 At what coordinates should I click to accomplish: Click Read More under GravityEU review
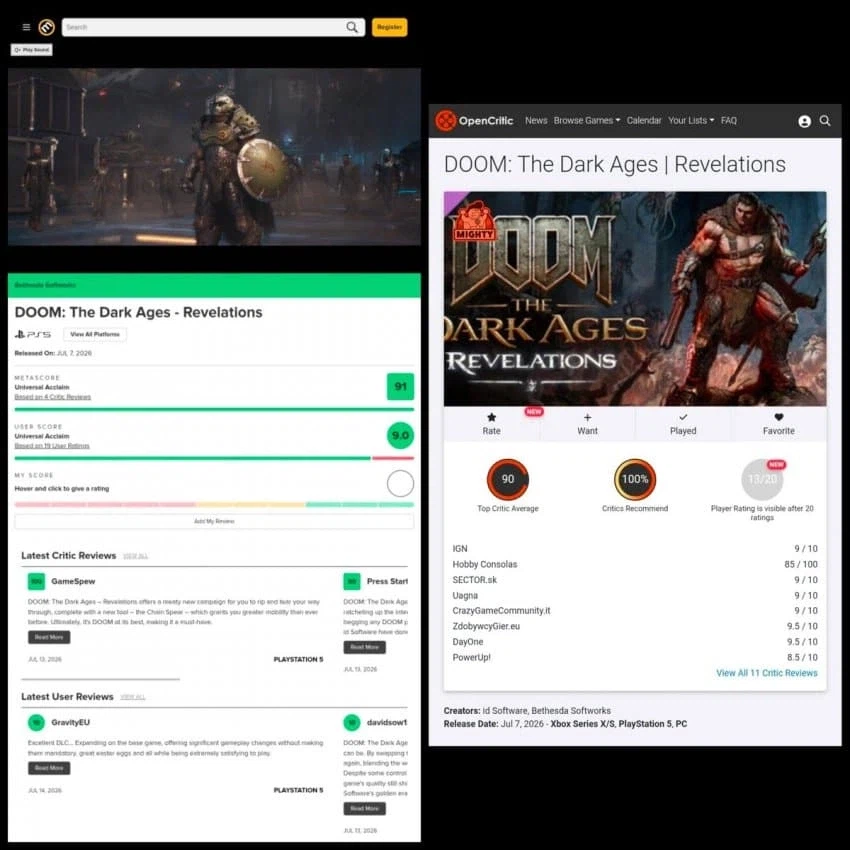(x=49, y=768)
